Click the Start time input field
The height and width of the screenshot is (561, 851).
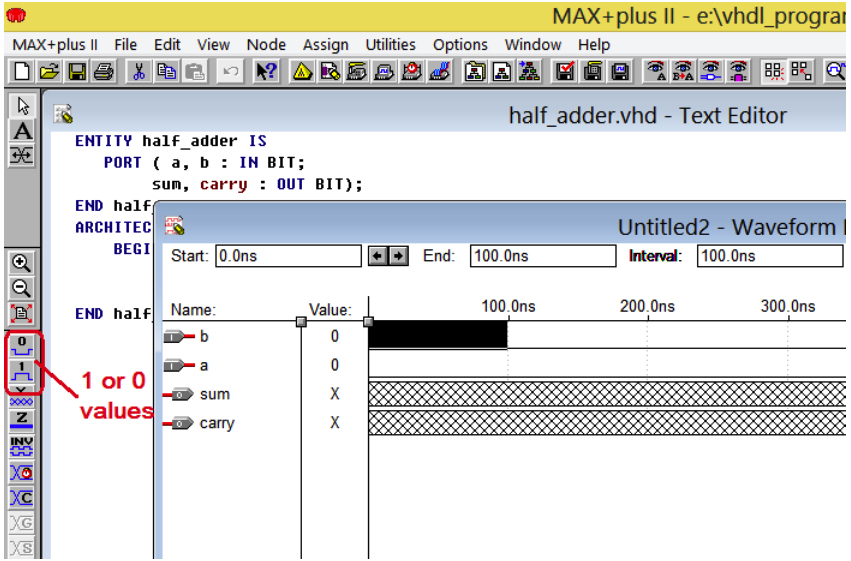(x=288, y=256)
